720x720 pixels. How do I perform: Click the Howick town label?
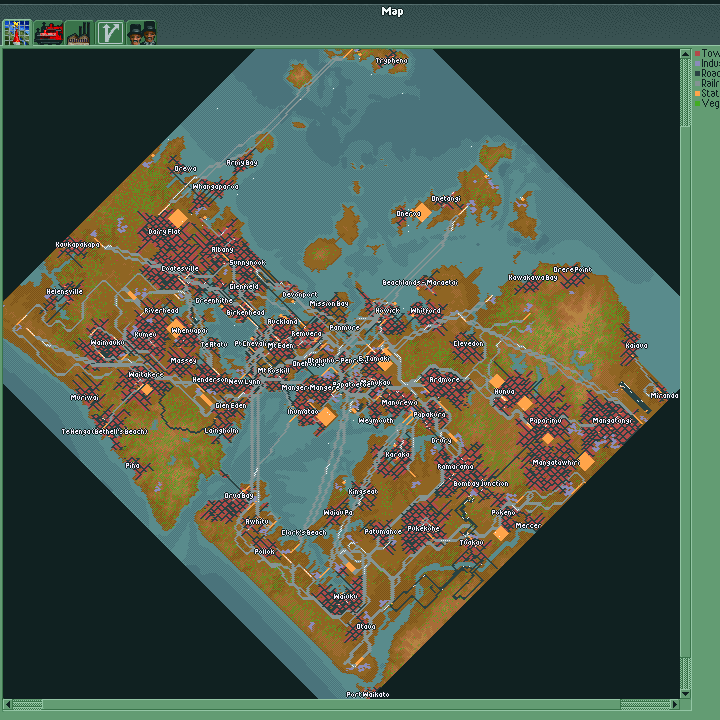click(387, 310)
